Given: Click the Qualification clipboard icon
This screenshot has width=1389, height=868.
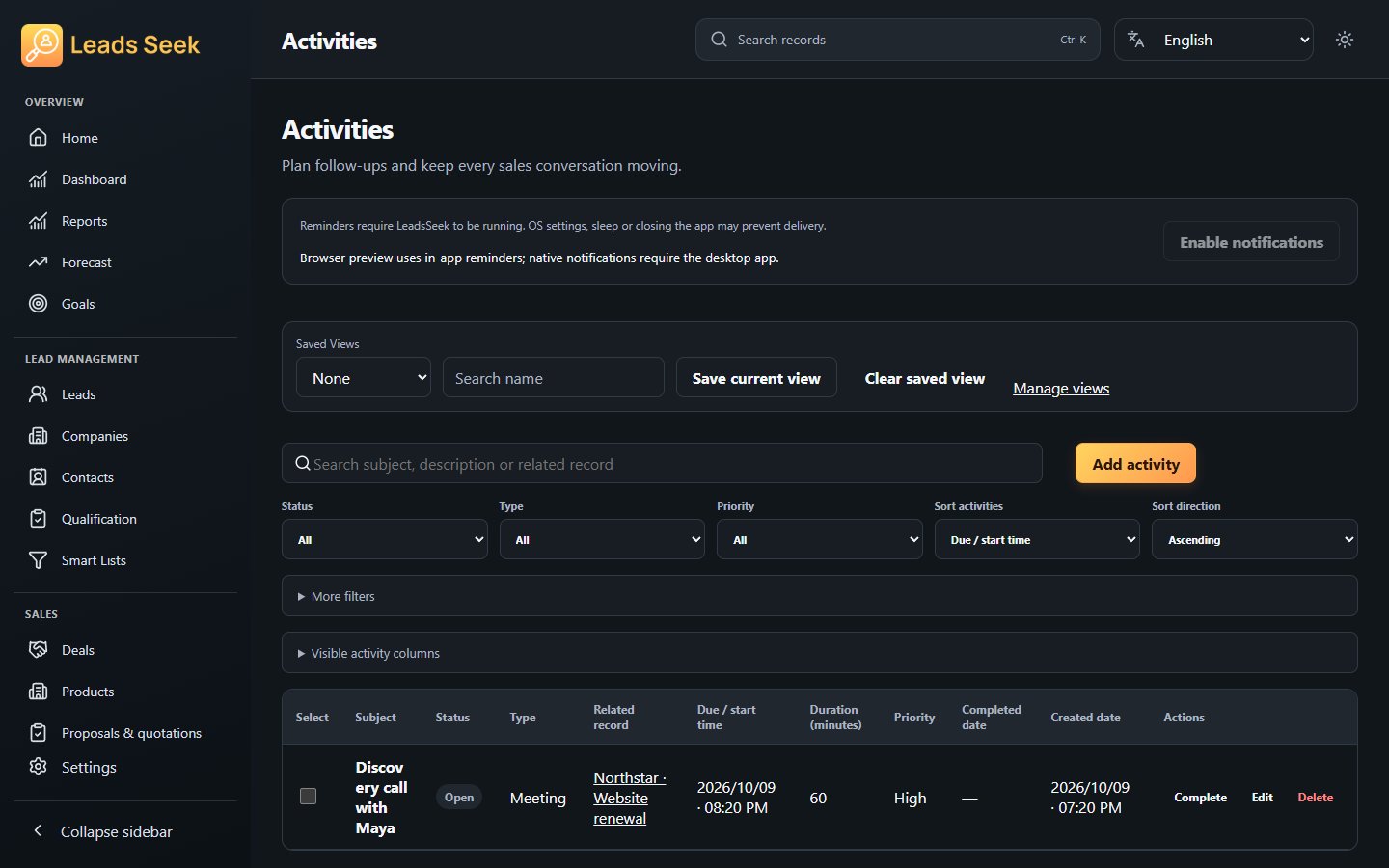Looking at the screenshot, I should click(38, 519).
